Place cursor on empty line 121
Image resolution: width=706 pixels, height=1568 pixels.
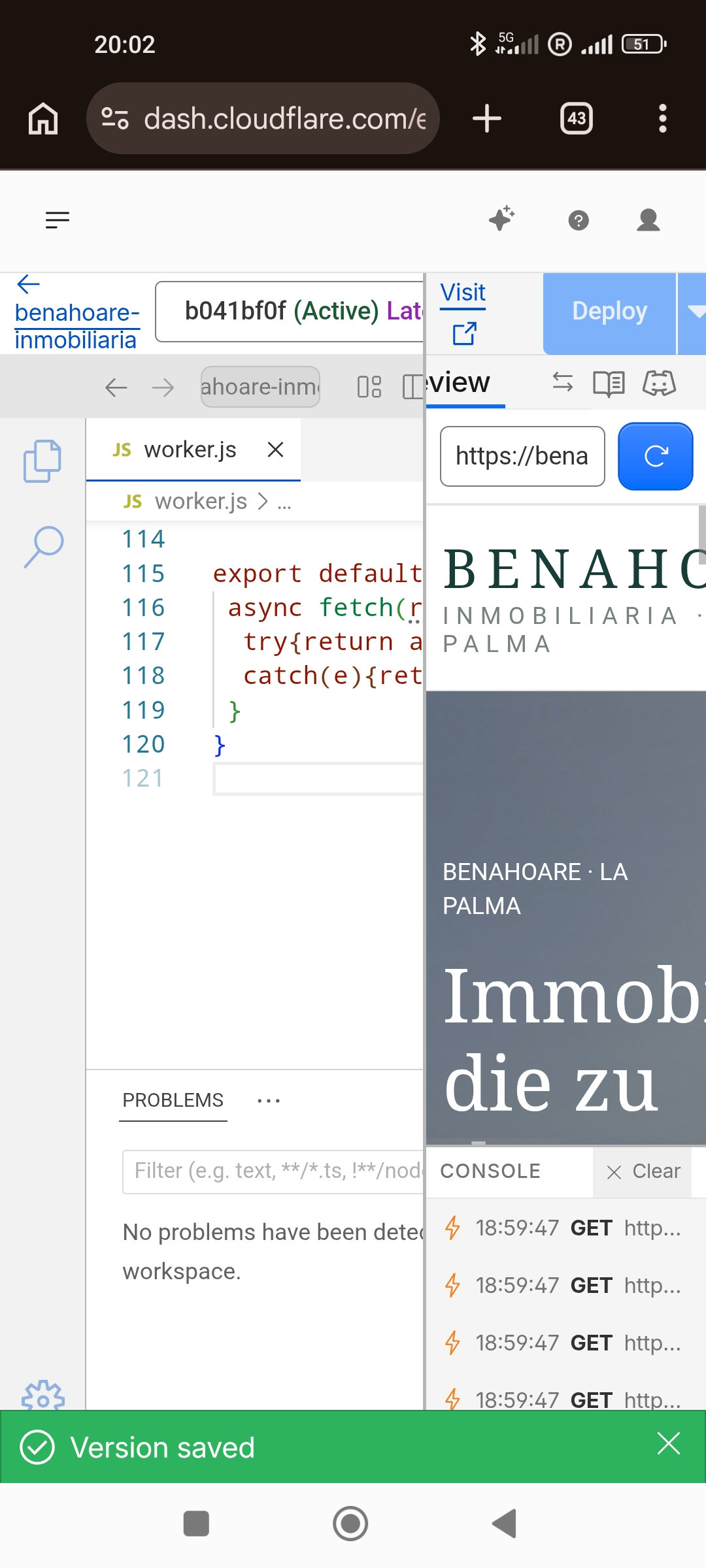pyautogui.click(x=318, y=778)
